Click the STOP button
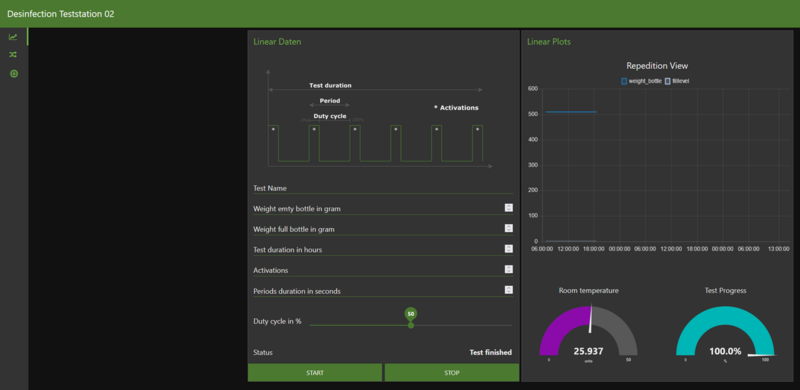800x390 pixels. (452, 373)
